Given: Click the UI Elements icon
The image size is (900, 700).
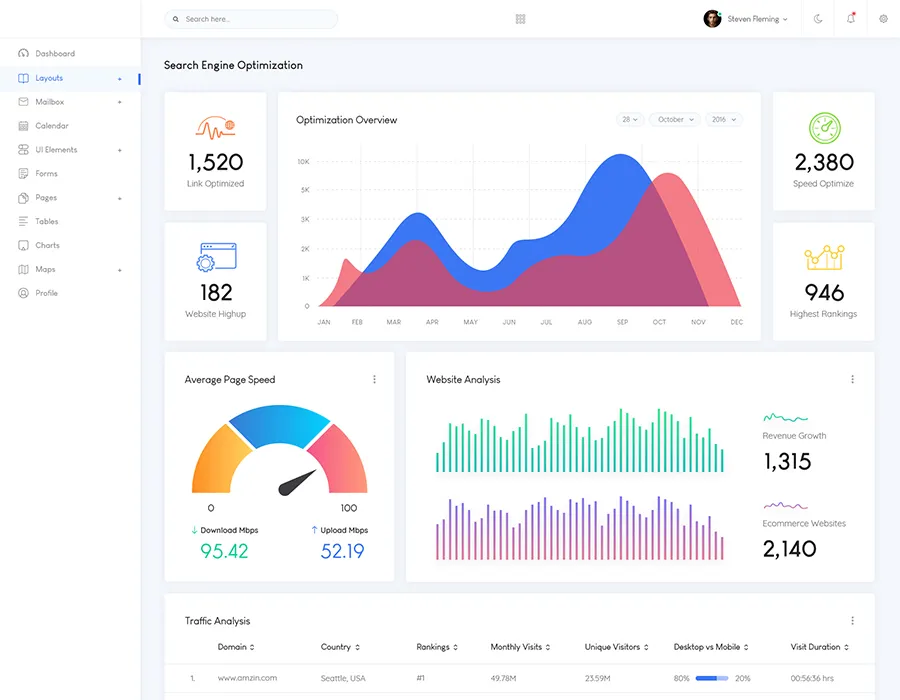Looking at the screenshot, I should click(x=23, y=150).
